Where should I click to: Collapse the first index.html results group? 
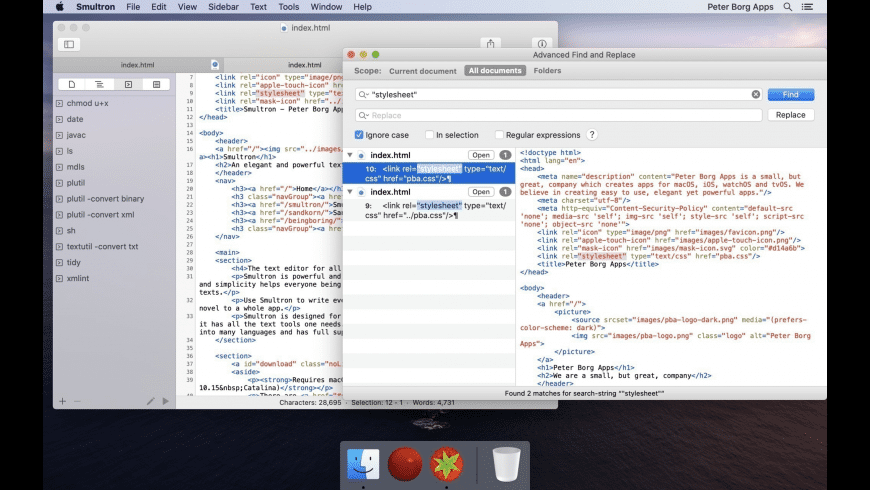350,156
